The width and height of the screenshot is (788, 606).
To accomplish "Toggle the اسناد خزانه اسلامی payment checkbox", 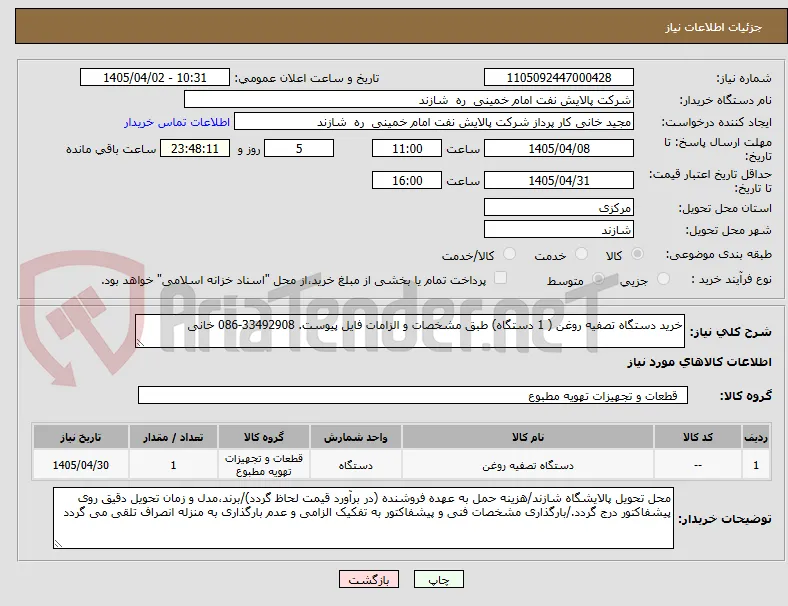I will point(500,278).
